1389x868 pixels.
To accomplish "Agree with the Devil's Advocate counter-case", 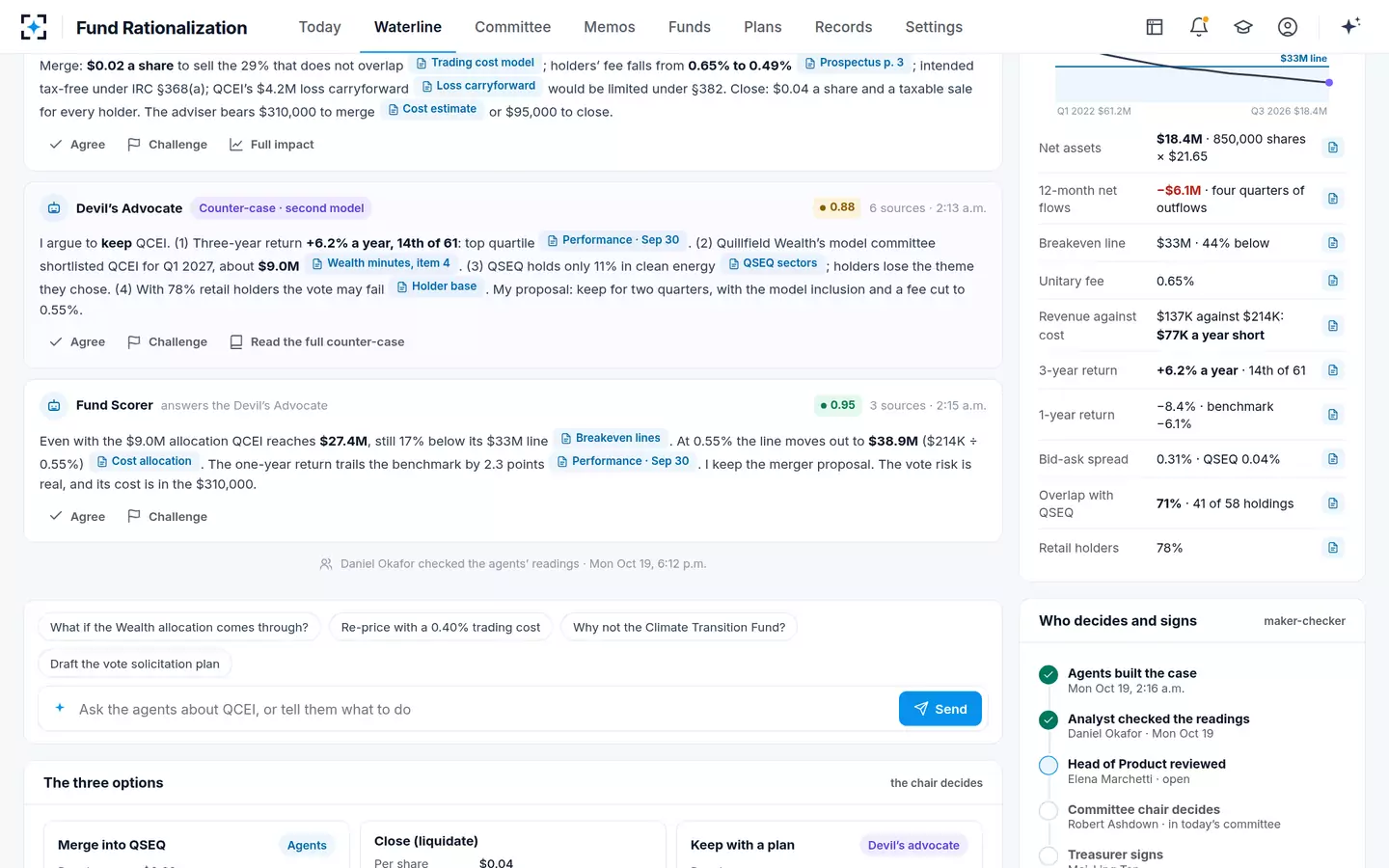I will tap(77, 342).
